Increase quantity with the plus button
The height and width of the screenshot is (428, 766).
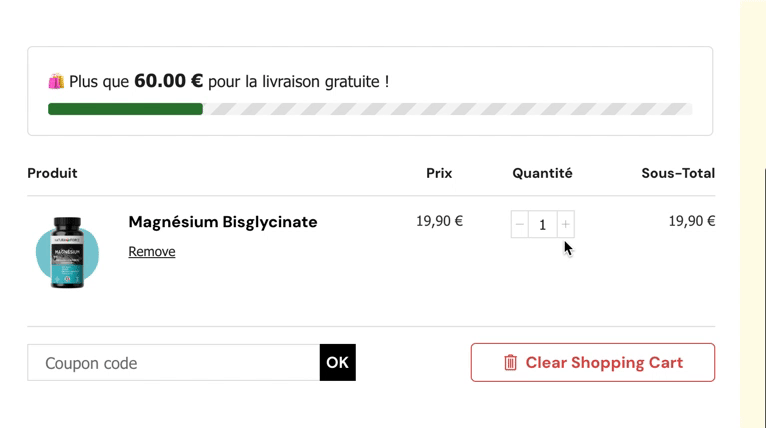point(565,224)
